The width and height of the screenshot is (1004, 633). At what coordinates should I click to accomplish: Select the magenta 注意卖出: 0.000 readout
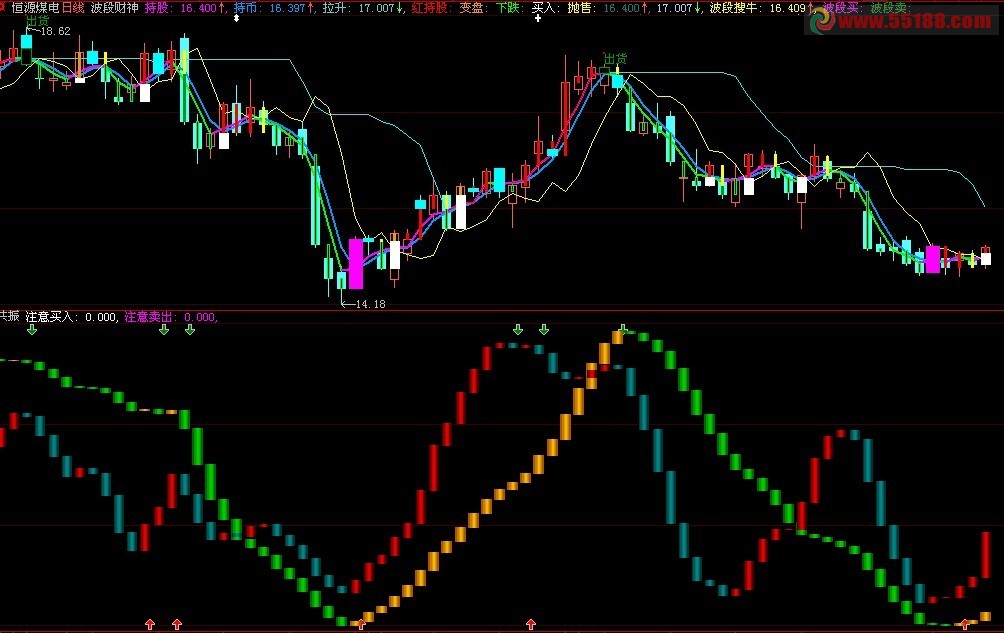click(x=170, y=317)
